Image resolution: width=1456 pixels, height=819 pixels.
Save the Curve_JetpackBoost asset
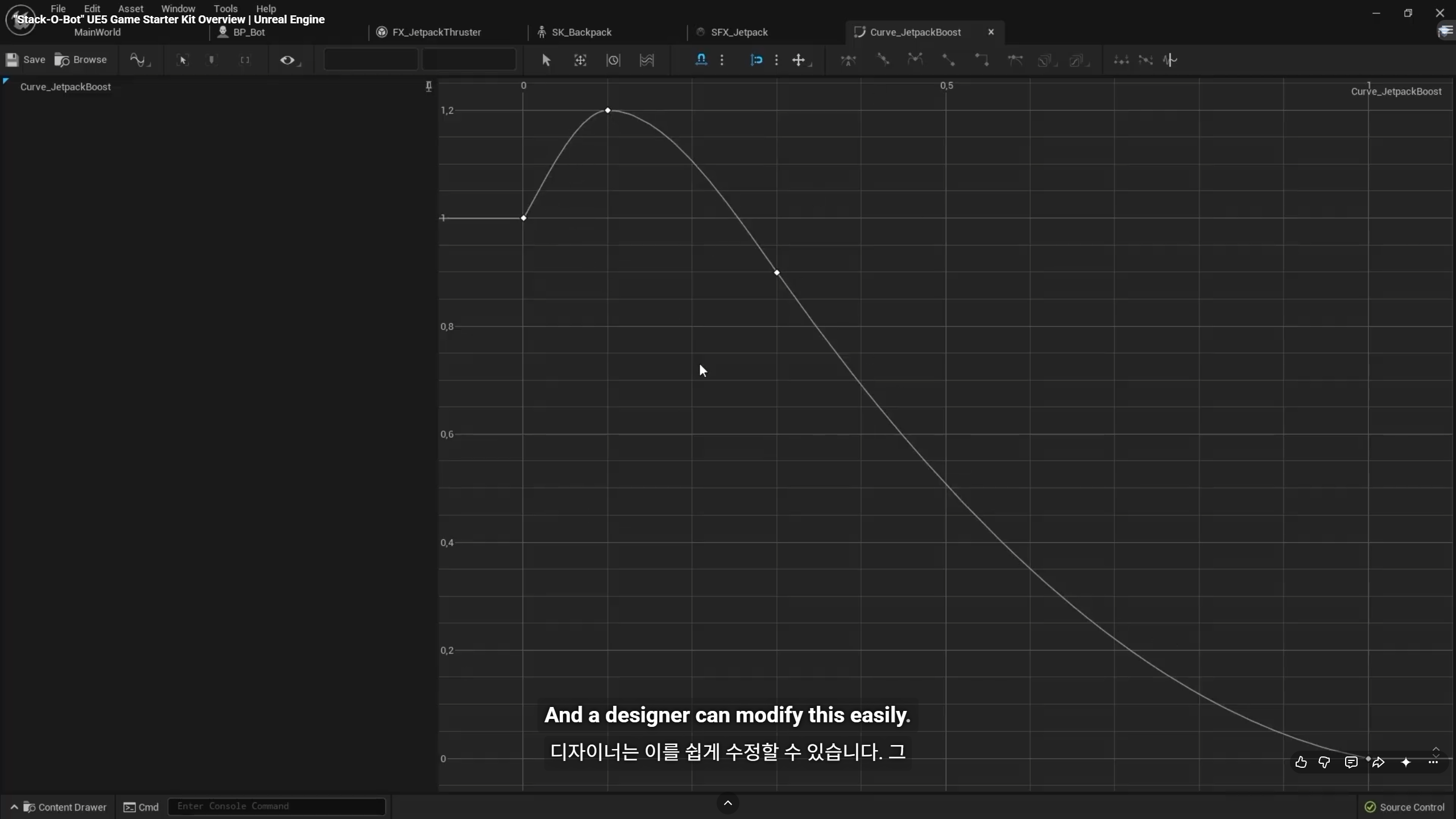coord(26,60)
